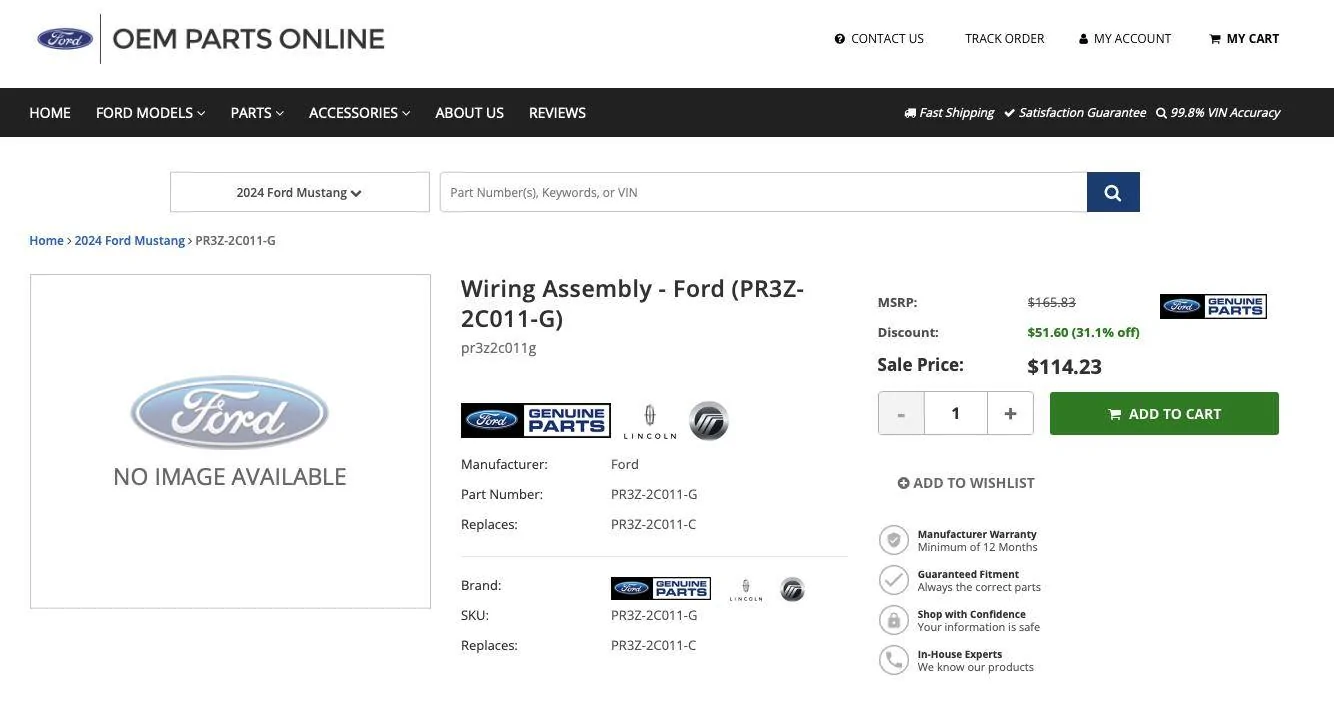1334x725 pixels.
Task: Increase quantity with the plus button
Action: point(1010,413)
